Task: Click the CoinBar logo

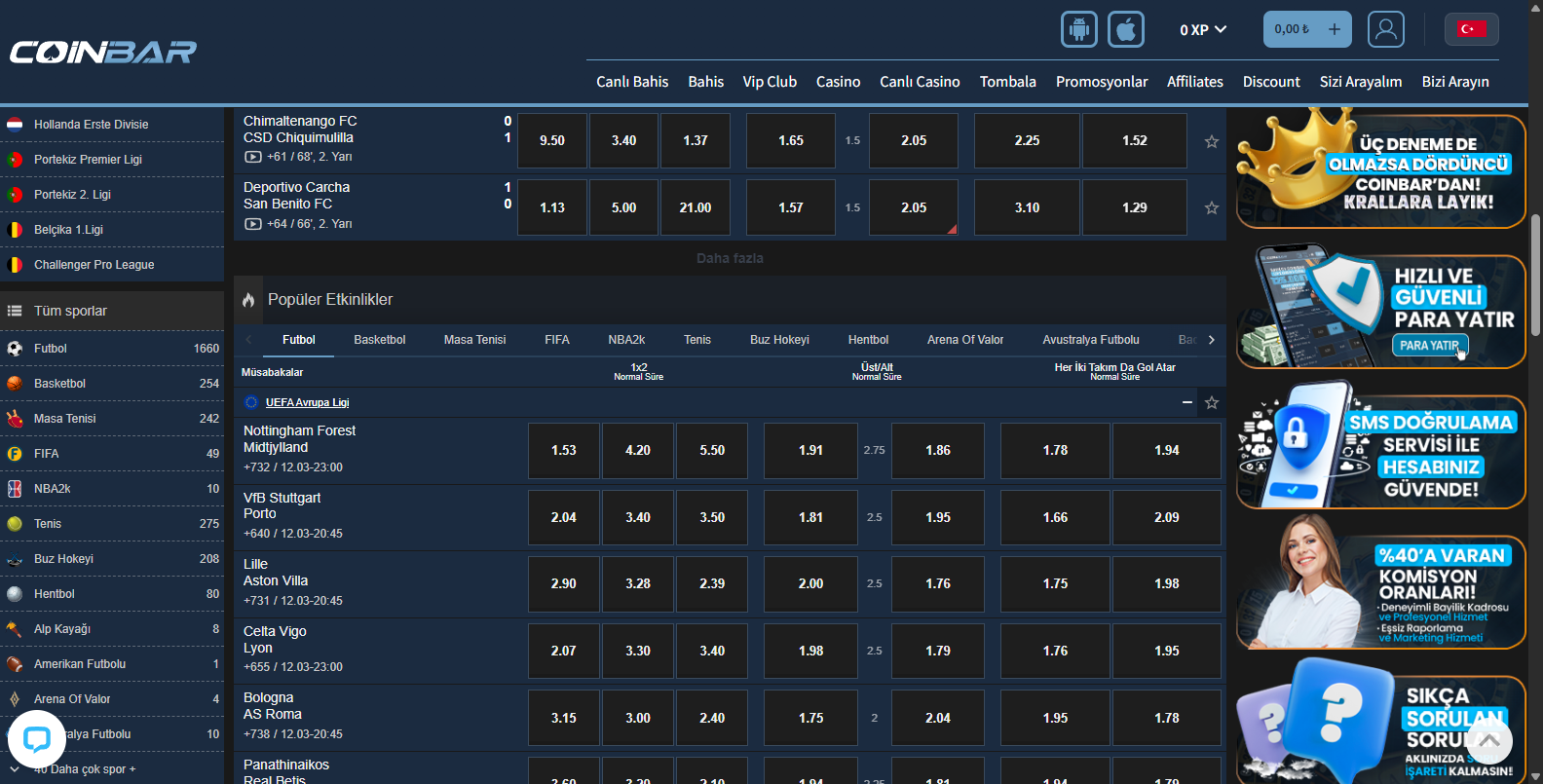Action: [102, 52]
